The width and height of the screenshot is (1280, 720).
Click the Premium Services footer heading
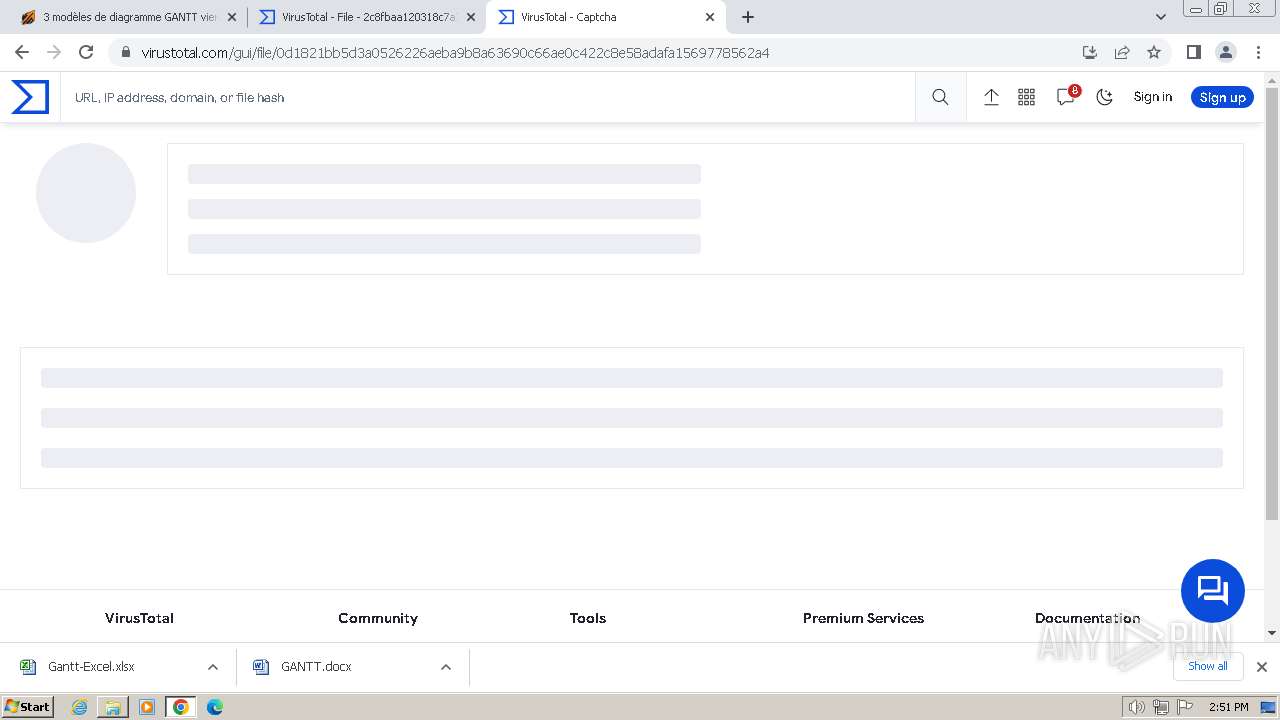863,618
